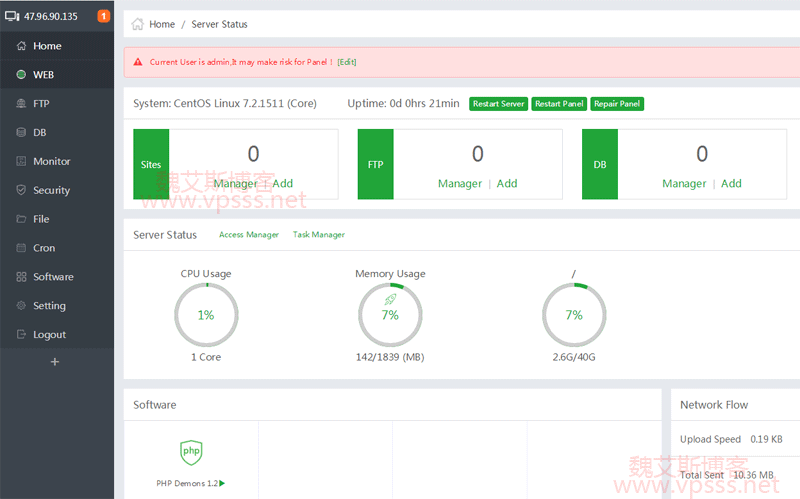The height and width of the screenshot is (499, 800).
Task: Open the Setting menu item
Action: 49,306
